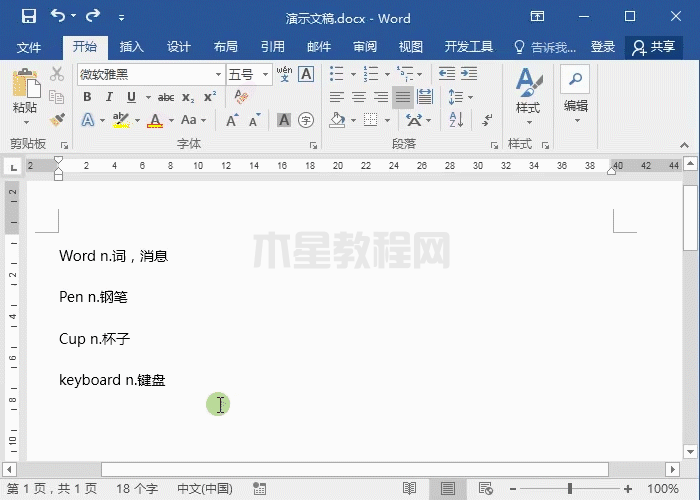
Task: Toggle superscript formatting
Action: tap(210, 97)
